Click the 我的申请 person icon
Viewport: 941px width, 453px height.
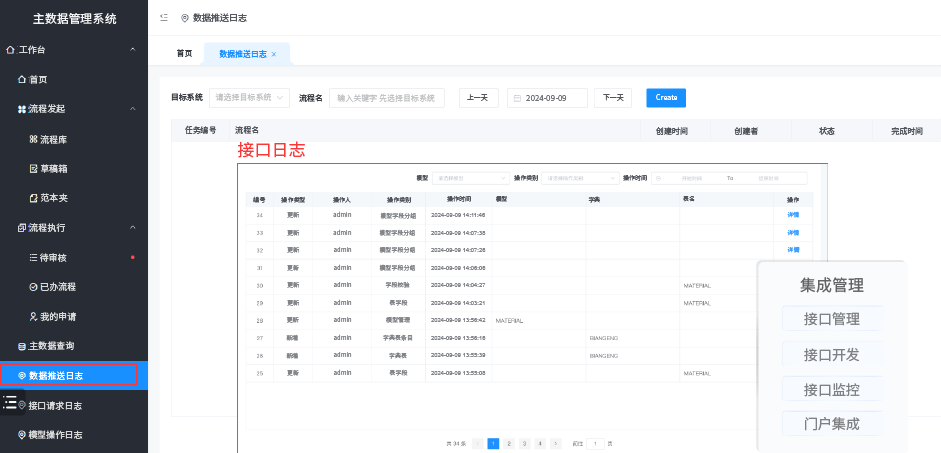(x=32, y=316)
